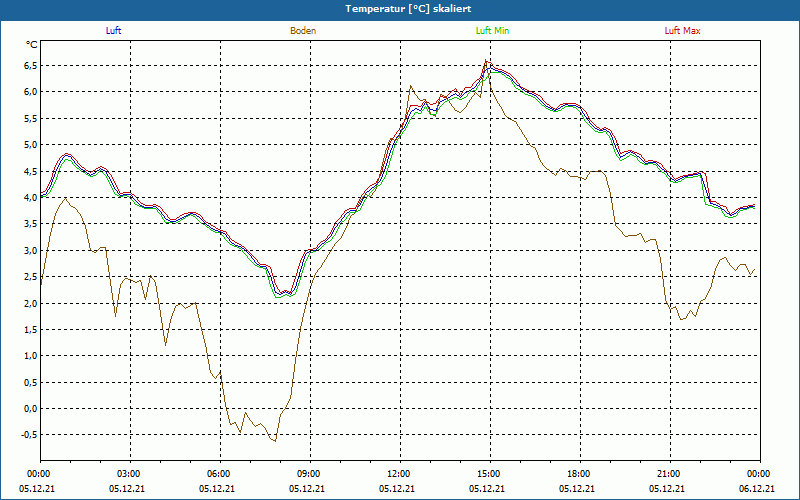
Task: Click the 0,0 y-axis value
Action: point(30,408)
